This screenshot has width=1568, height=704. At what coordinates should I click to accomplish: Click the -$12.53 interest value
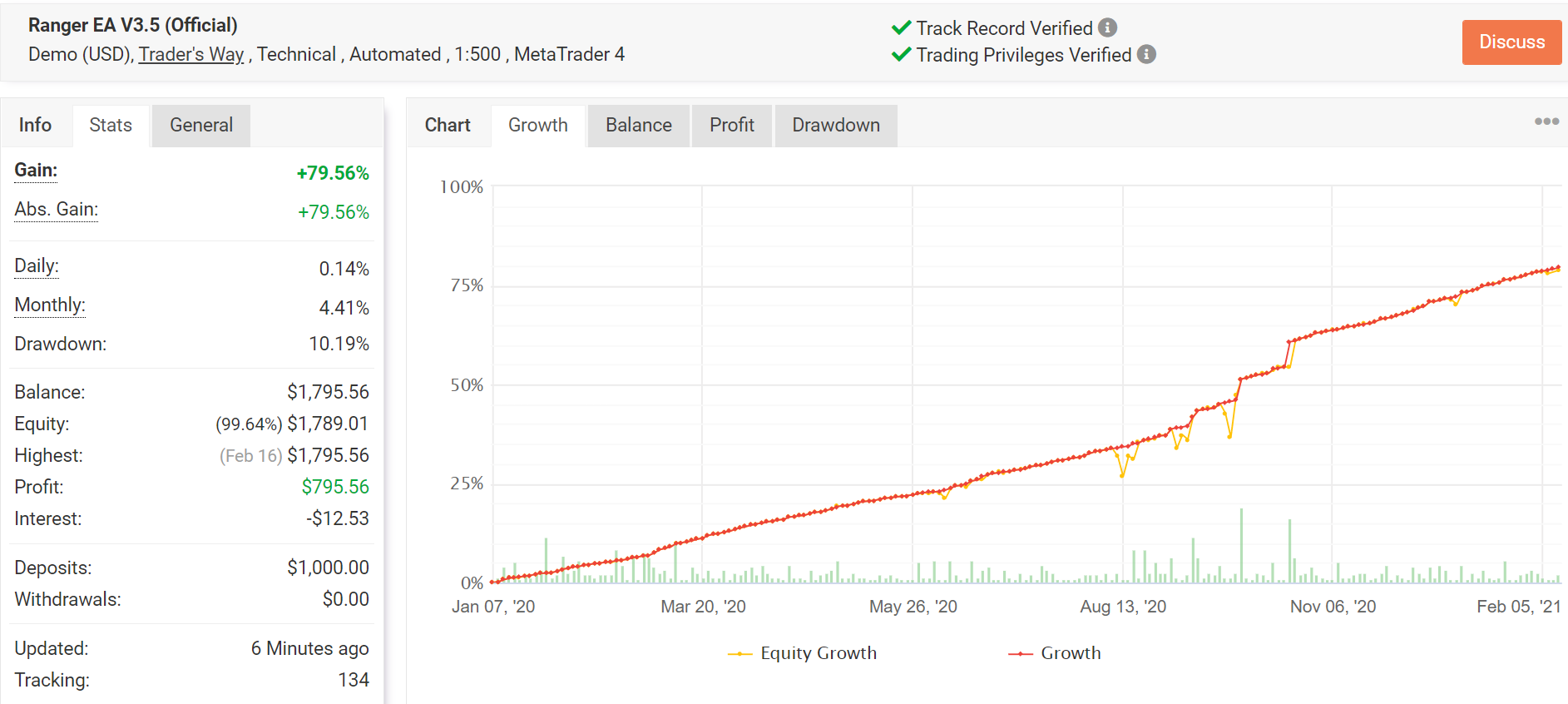pos(338,518)
